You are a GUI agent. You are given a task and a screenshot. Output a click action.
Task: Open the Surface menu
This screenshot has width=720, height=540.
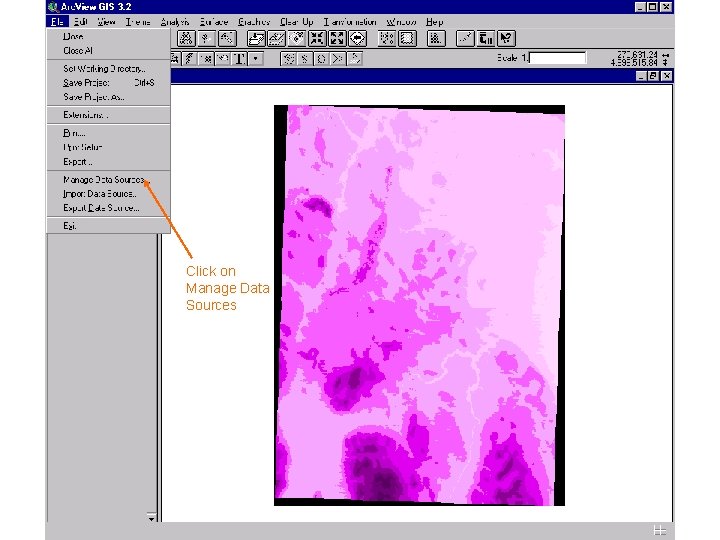coord(213,21)
